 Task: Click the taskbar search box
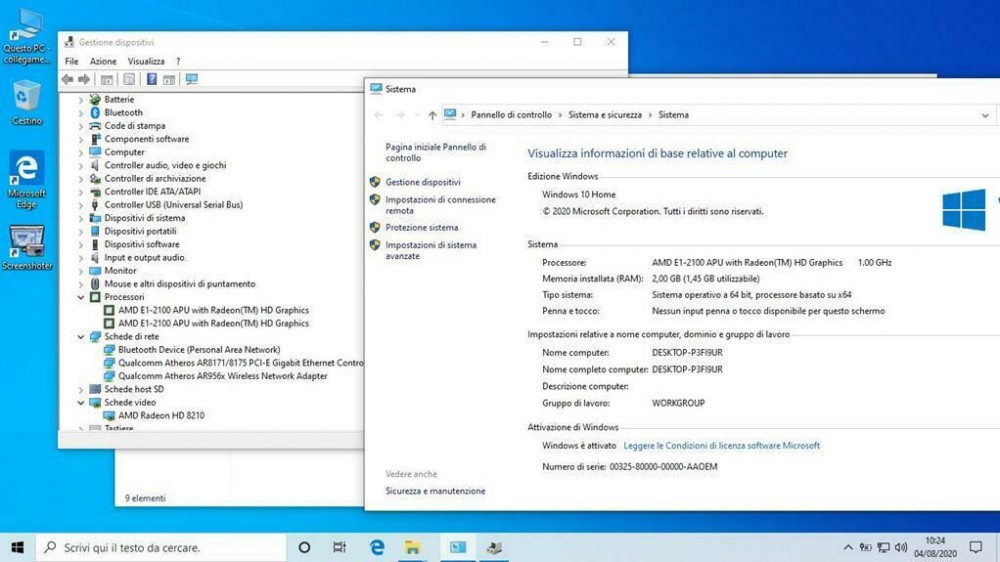click(x=161, y=547)
